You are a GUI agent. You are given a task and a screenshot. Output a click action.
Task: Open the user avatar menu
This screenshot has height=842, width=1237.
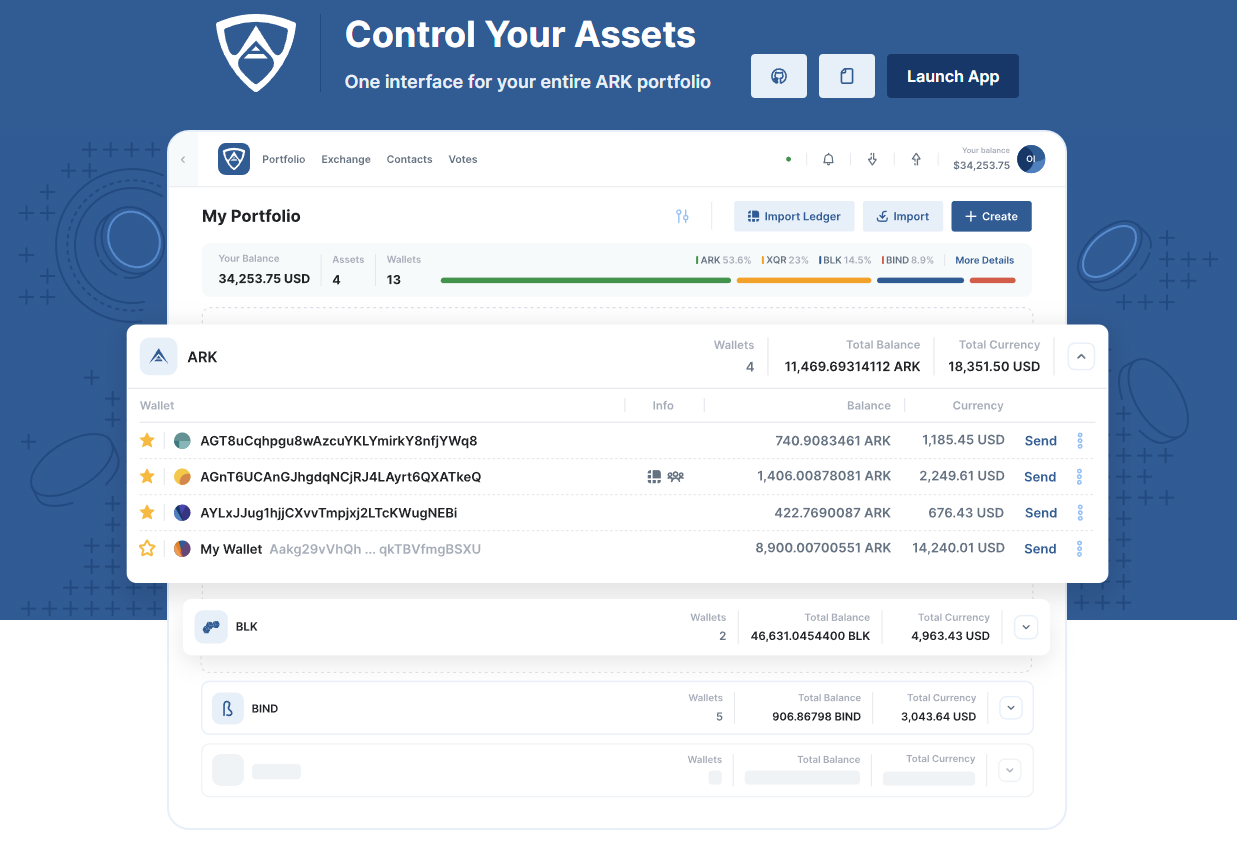tap(1031, 159)
